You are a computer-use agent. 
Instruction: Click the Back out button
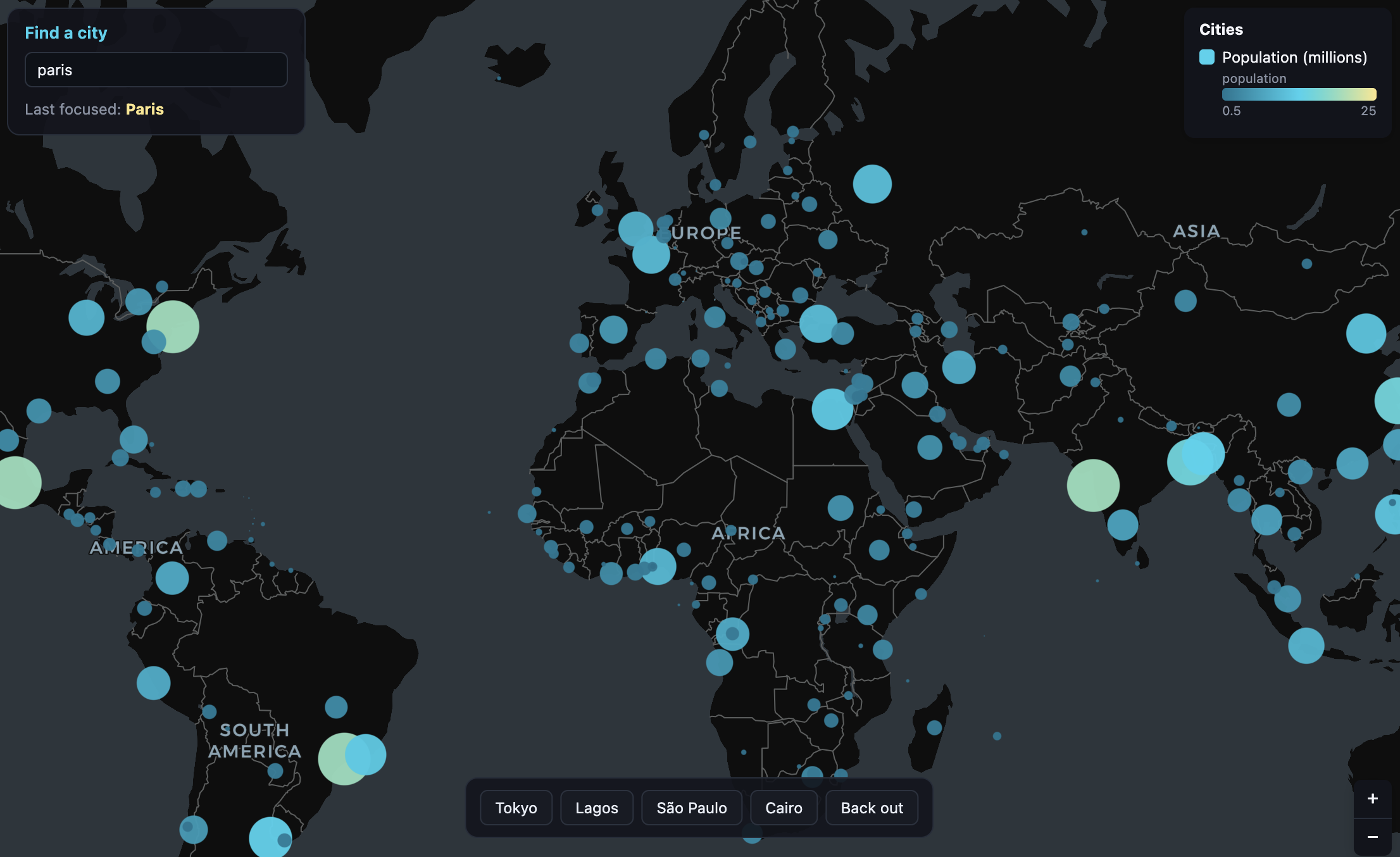pos(872,808)
